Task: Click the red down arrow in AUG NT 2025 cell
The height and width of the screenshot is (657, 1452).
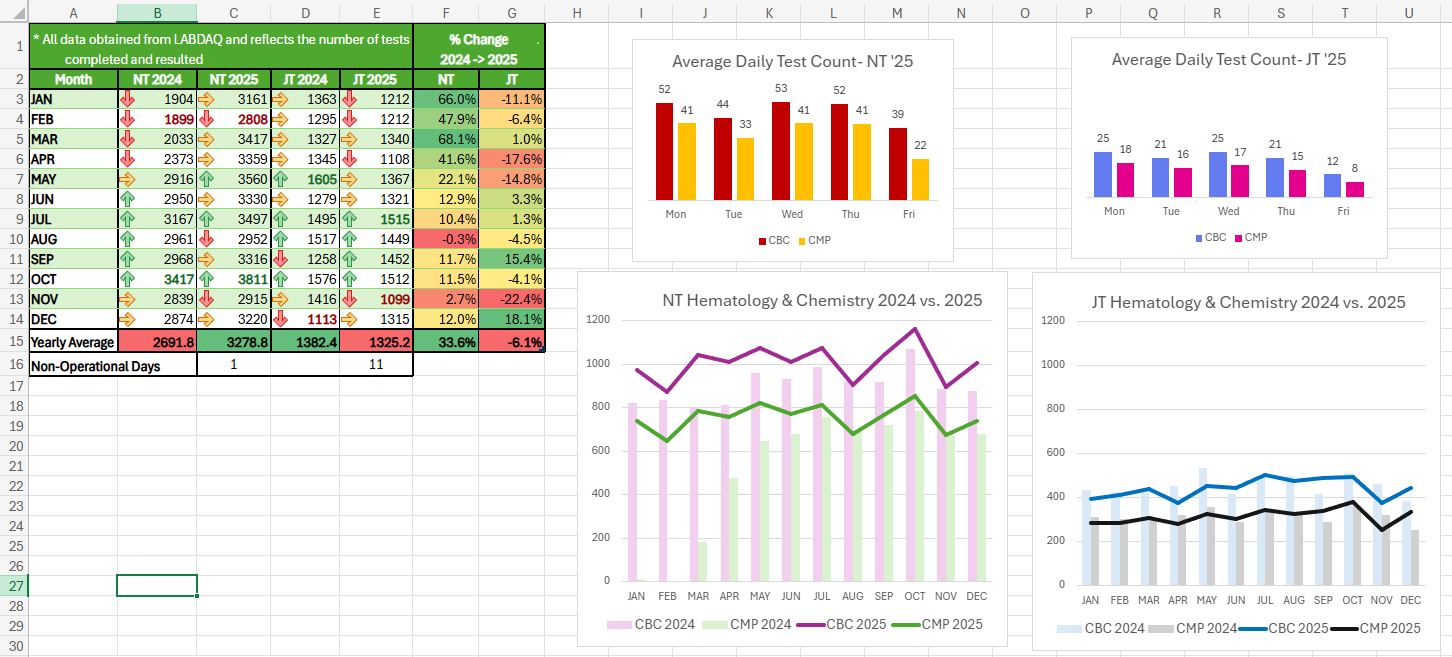Action: (x=205, y=240)
